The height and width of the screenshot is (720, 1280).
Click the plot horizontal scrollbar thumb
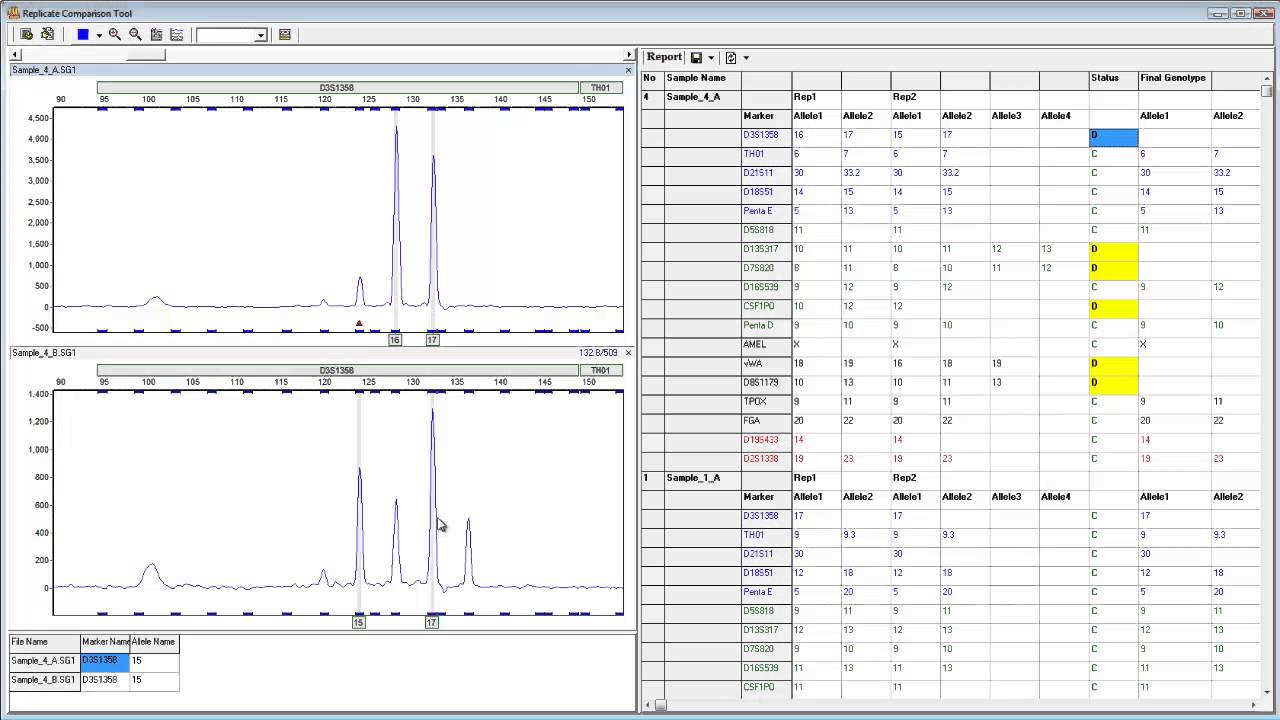point(145,54)
